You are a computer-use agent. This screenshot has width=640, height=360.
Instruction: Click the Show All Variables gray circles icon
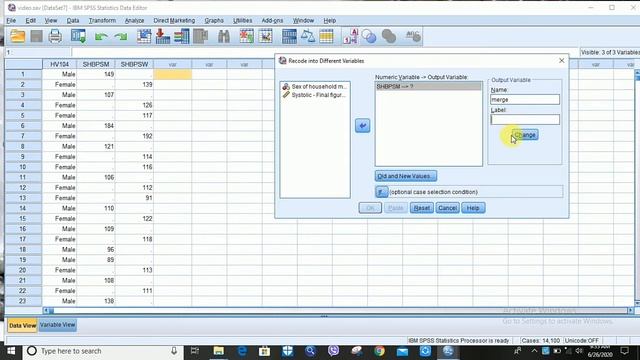point(389,36)
